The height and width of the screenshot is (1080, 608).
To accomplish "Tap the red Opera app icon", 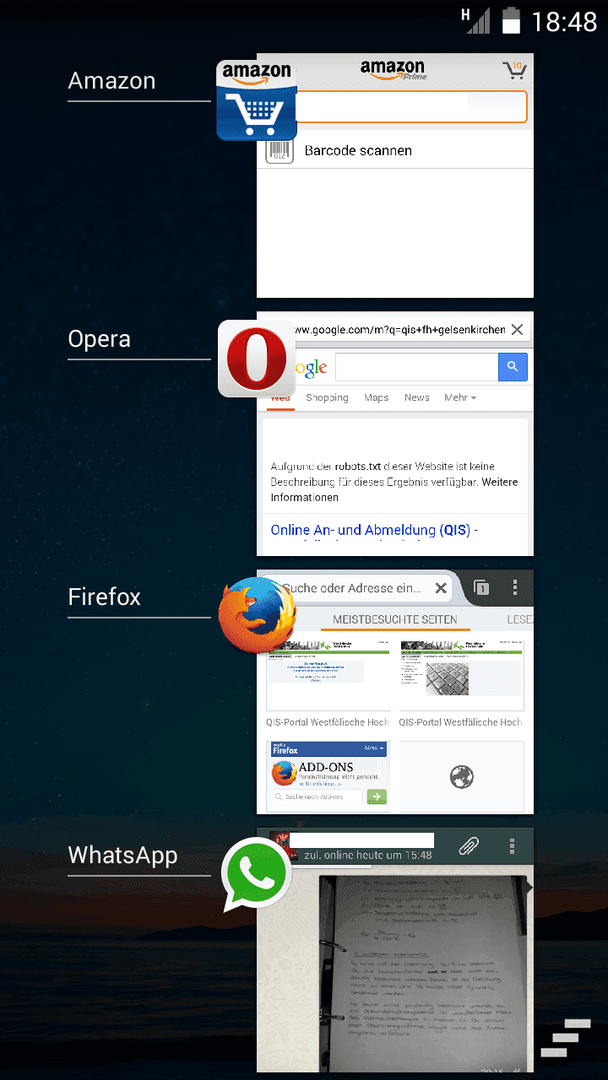I will click(257, 358).
